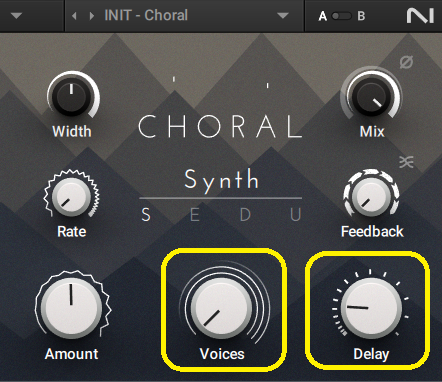Screen dimensions: 442x382
Task: Toggle the phase invert icon above Mix
Action: 406,62
